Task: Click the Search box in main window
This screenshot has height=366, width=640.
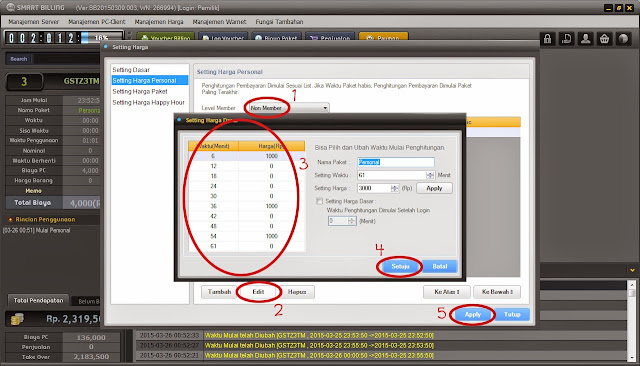Action: click(66, 59)
